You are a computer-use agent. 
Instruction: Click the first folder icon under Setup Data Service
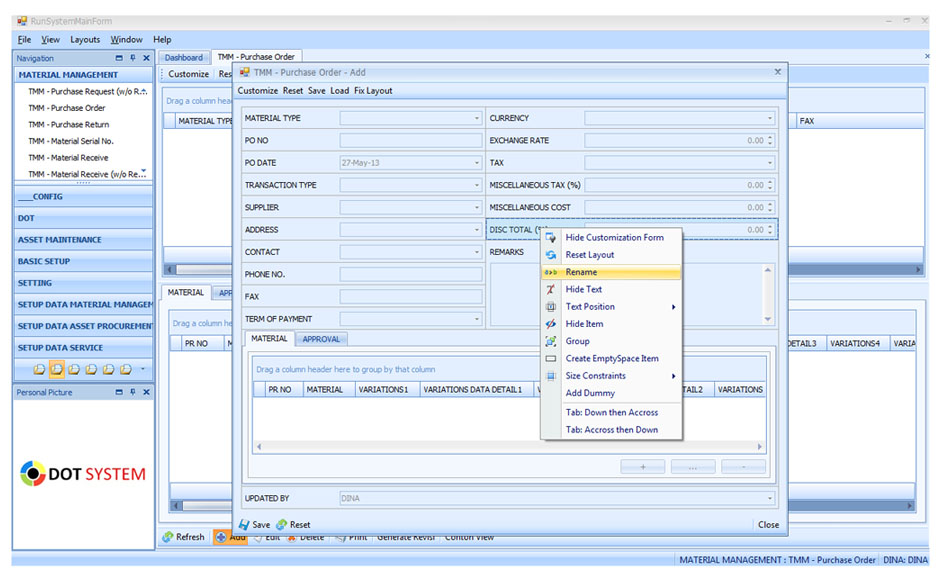(39, 369)
